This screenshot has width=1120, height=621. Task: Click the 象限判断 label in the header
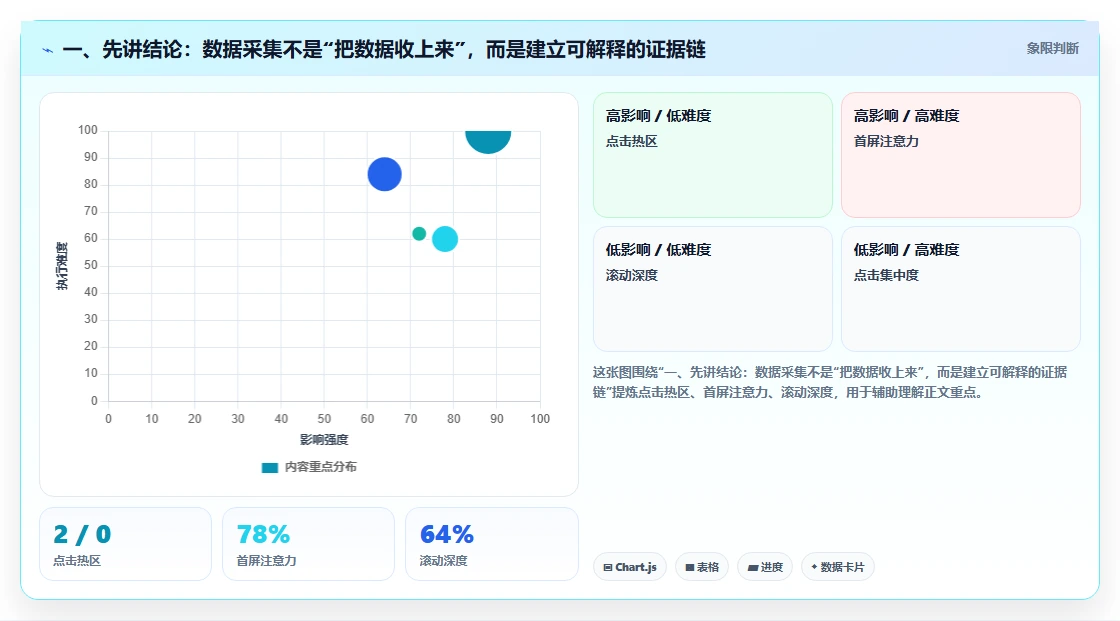point(1052,49)
